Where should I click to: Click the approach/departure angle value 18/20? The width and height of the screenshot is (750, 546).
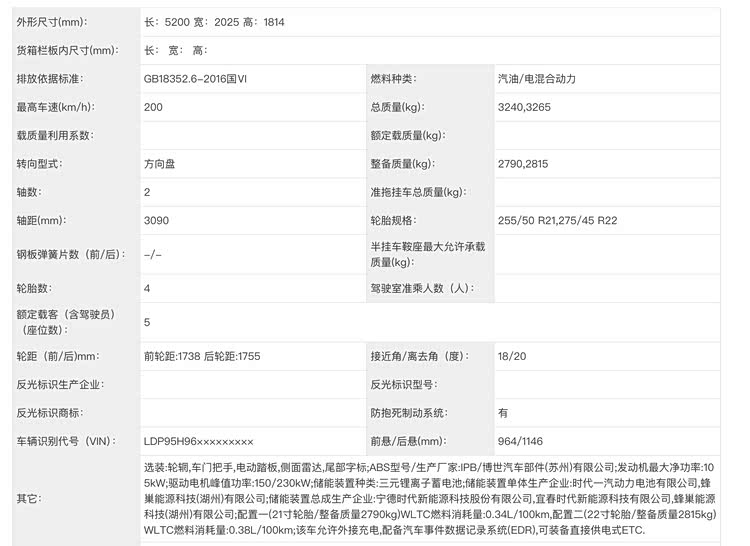pos(510,355)
